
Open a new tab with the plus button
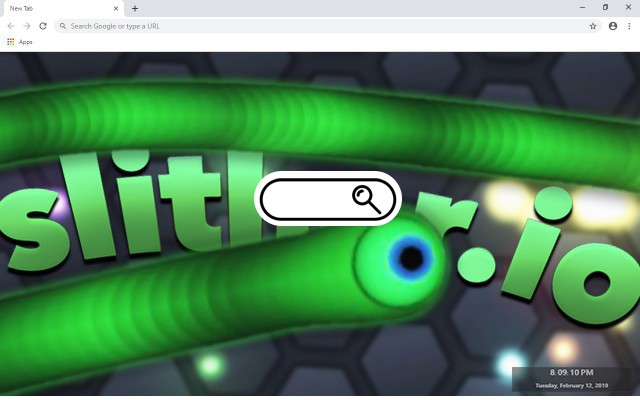[135, 8]
